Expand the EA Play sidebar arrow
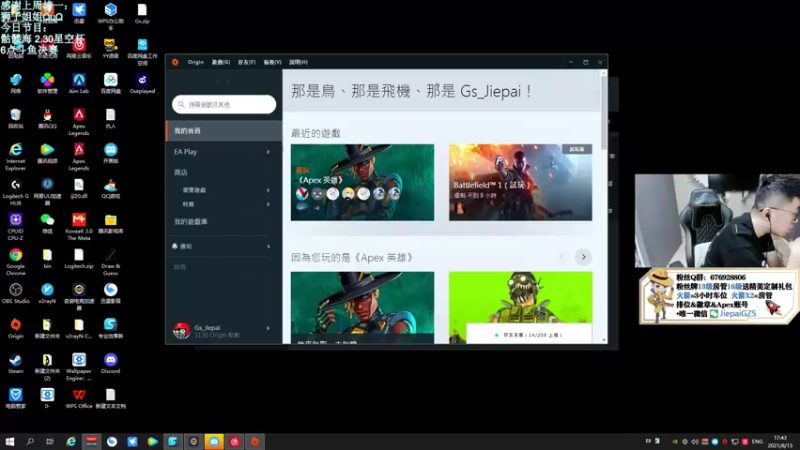800x450 pixels. coord(268,152)
